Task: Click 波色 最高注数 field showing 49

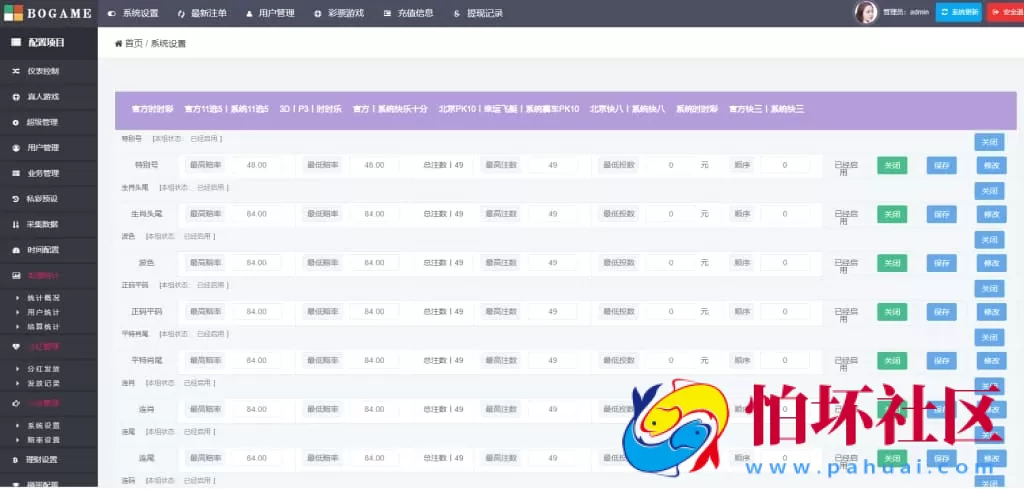Action: click(x=552, y=263)
